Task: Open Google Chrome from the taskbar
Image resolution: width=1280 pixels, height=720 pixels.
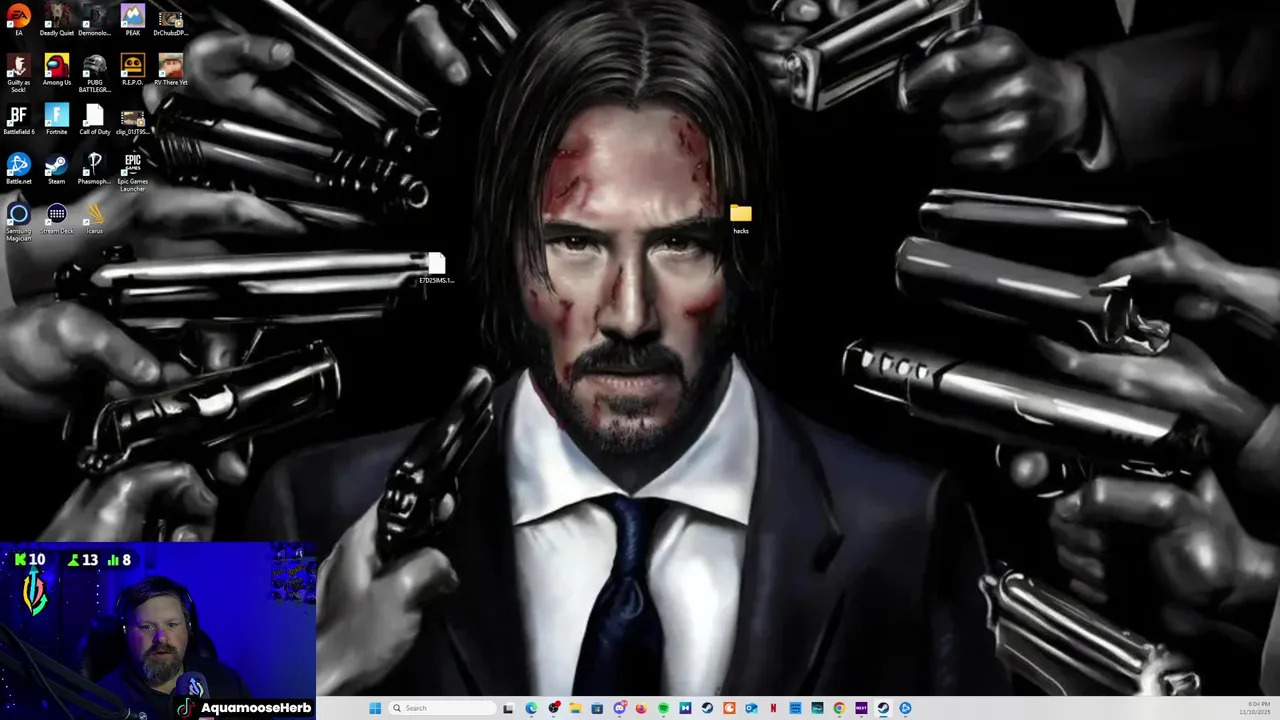Action: pyautogui.click(x=839, y=708)
